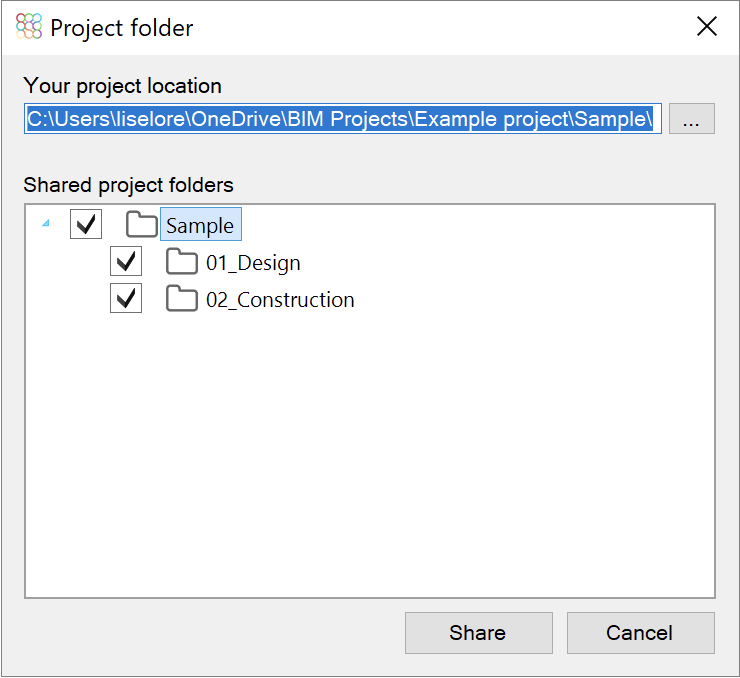The image size is (740, 678).
Task: Select the 01_Design tree item
Action: (253, 264)
